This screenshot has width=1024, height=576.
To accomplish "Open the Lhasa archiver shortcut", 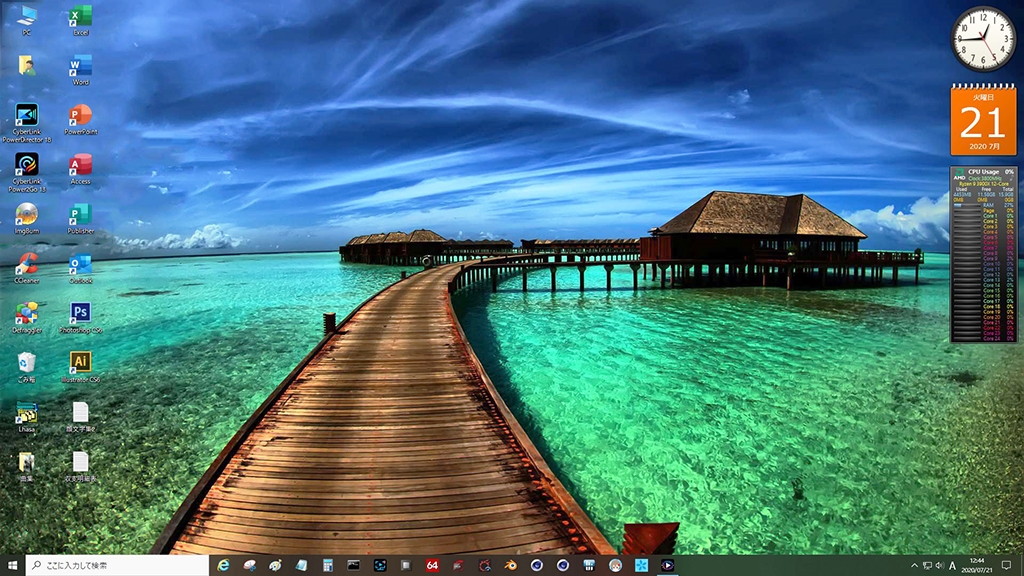I will click(27, 417).
